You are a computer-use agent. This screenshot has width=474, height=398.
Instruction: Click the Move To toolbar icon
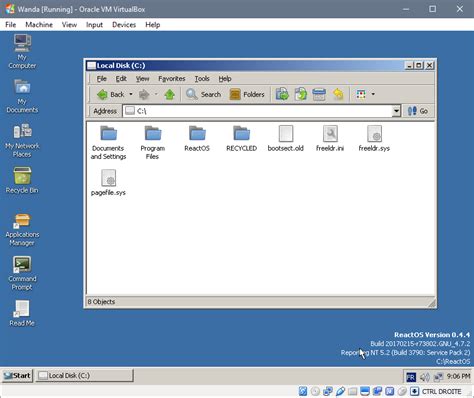(282, 94)
